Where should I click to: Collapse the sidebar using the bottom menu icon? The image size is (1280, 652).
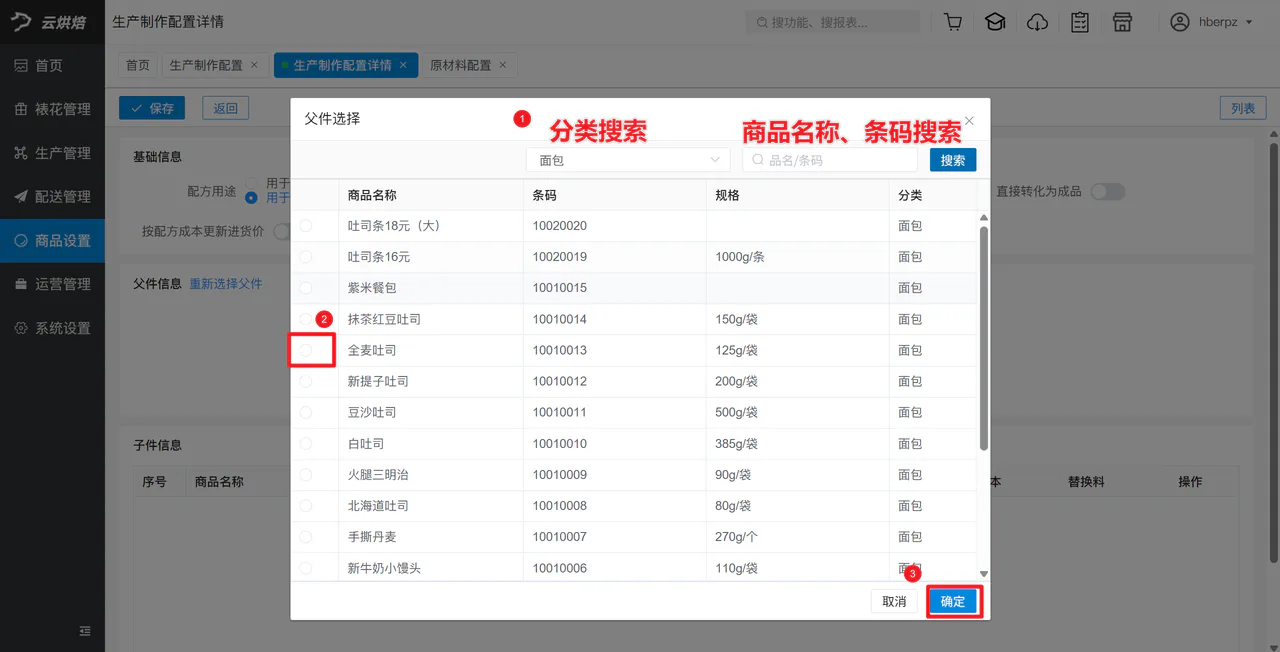coord(85,631)
